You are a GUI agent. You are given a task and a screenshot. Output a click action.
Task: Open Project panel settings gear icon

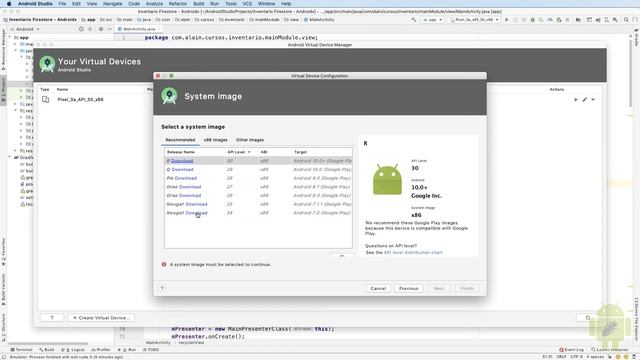pyautogui.click(x=101, y=29)
